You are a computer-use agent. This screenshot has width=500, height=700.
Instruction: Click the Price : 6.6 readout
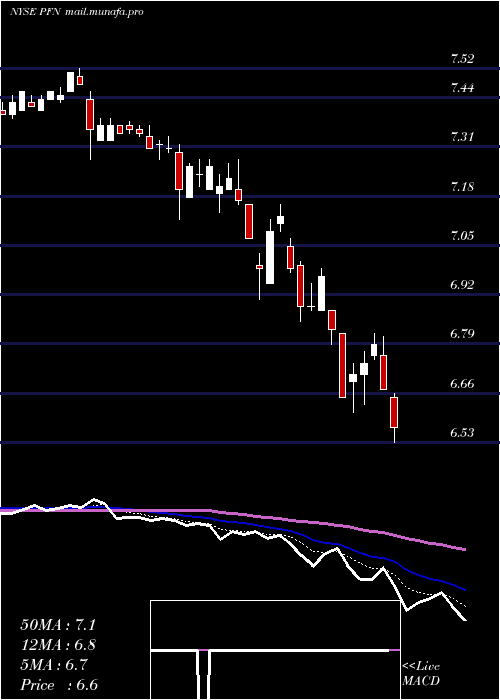click(59, 685)
